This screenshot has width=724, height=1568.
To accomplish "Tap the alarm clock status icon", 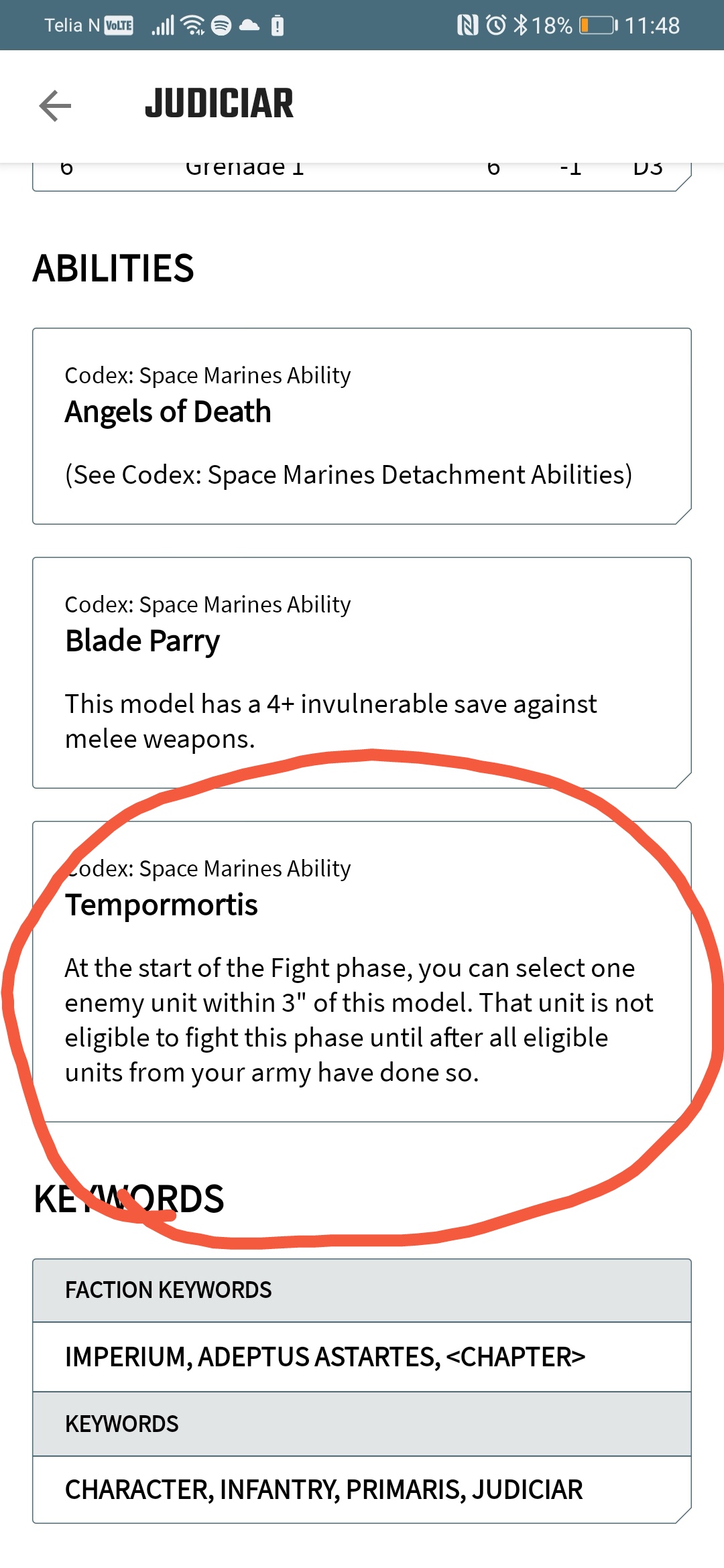I will (x=496, y=25).
